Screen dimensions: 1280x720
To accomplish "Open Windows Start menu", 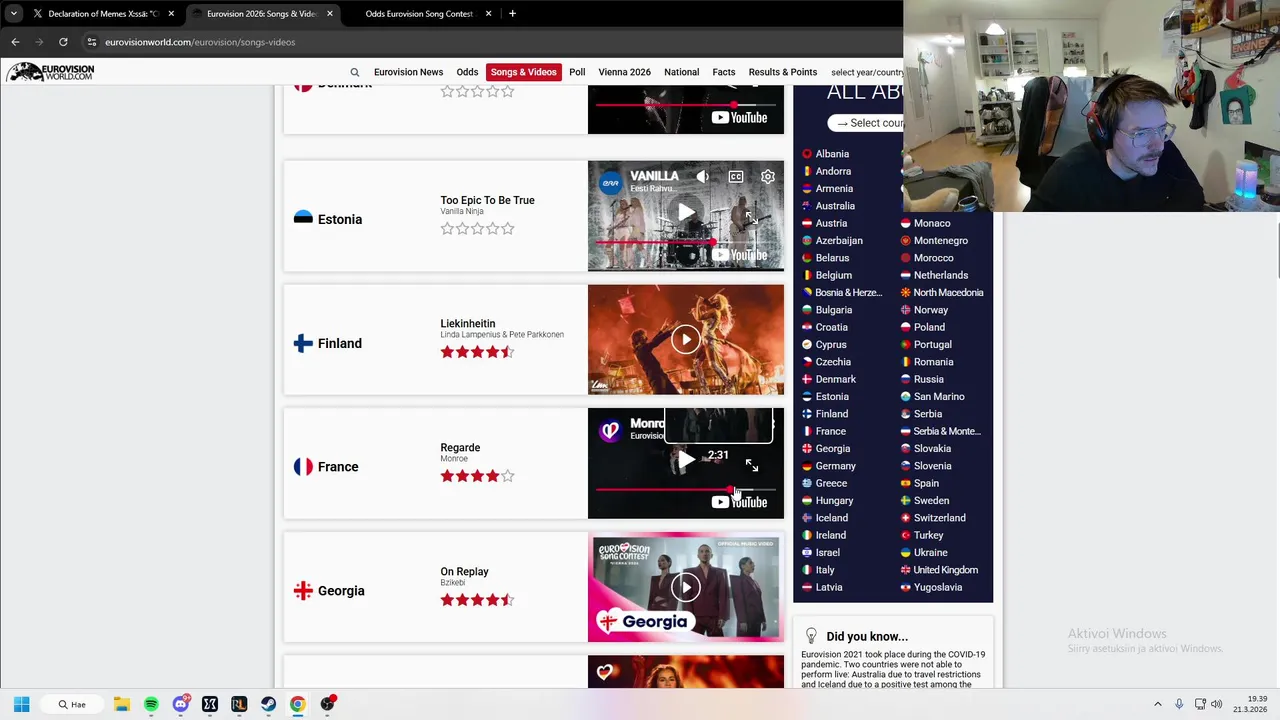I will pos(21,704).
